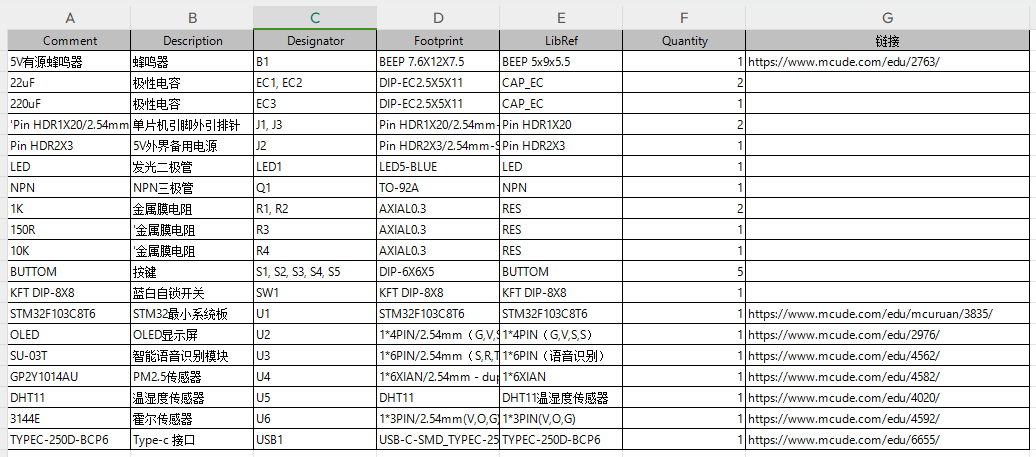
Task: Select the 蓝白自锁开关 cell
Action: [192, 293]
